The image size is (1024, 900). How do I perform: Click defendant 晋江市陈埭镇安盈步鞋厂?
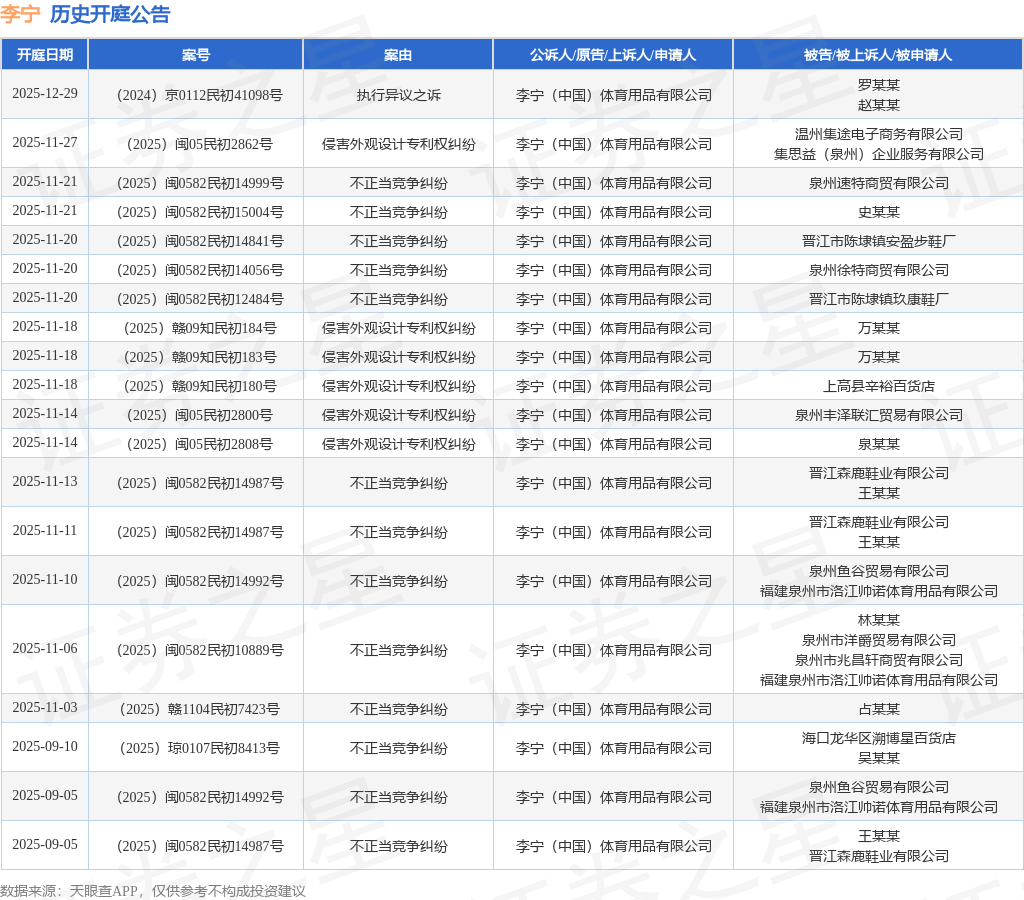click(x=878, y=242)
